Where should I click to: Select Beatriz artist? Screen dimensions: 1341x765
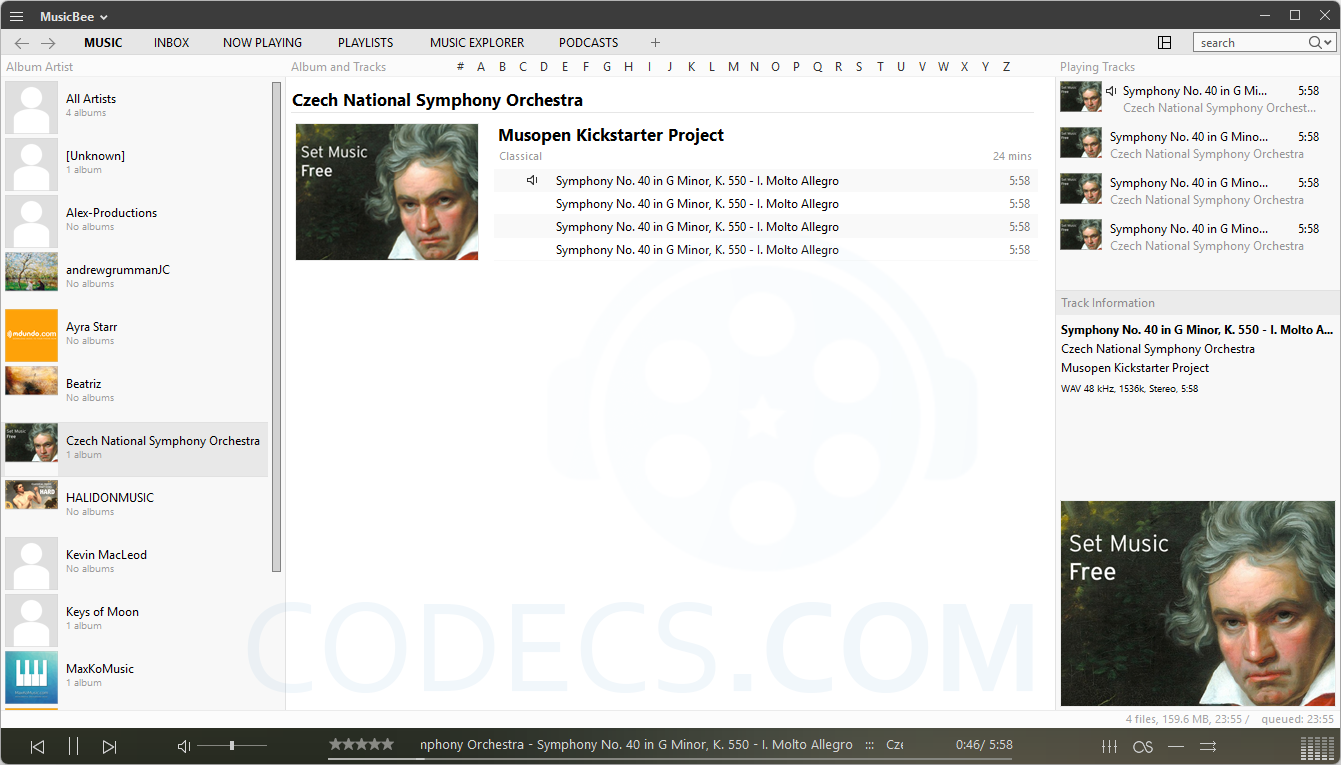[136, 391]
